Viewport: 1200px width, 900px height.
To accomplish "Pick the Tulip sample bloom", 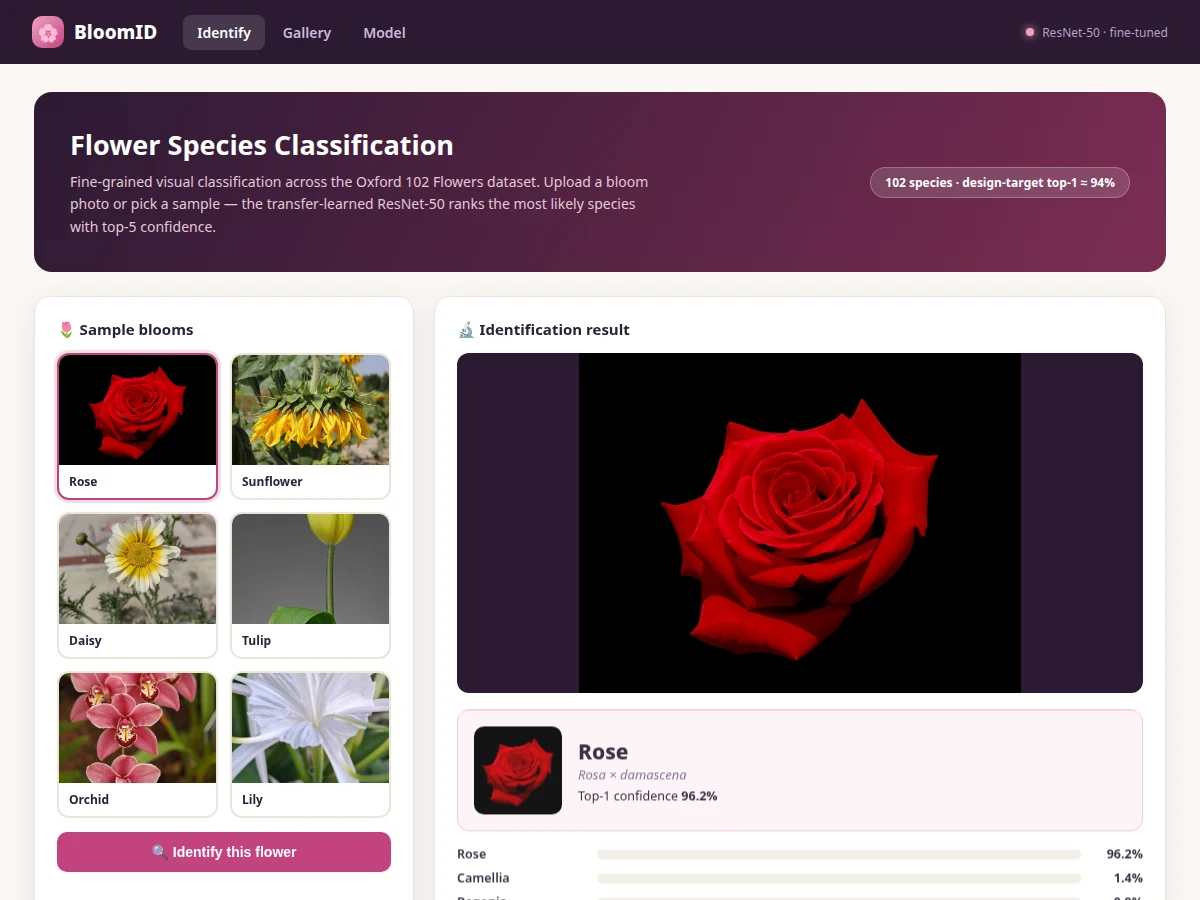I will 310,585.
